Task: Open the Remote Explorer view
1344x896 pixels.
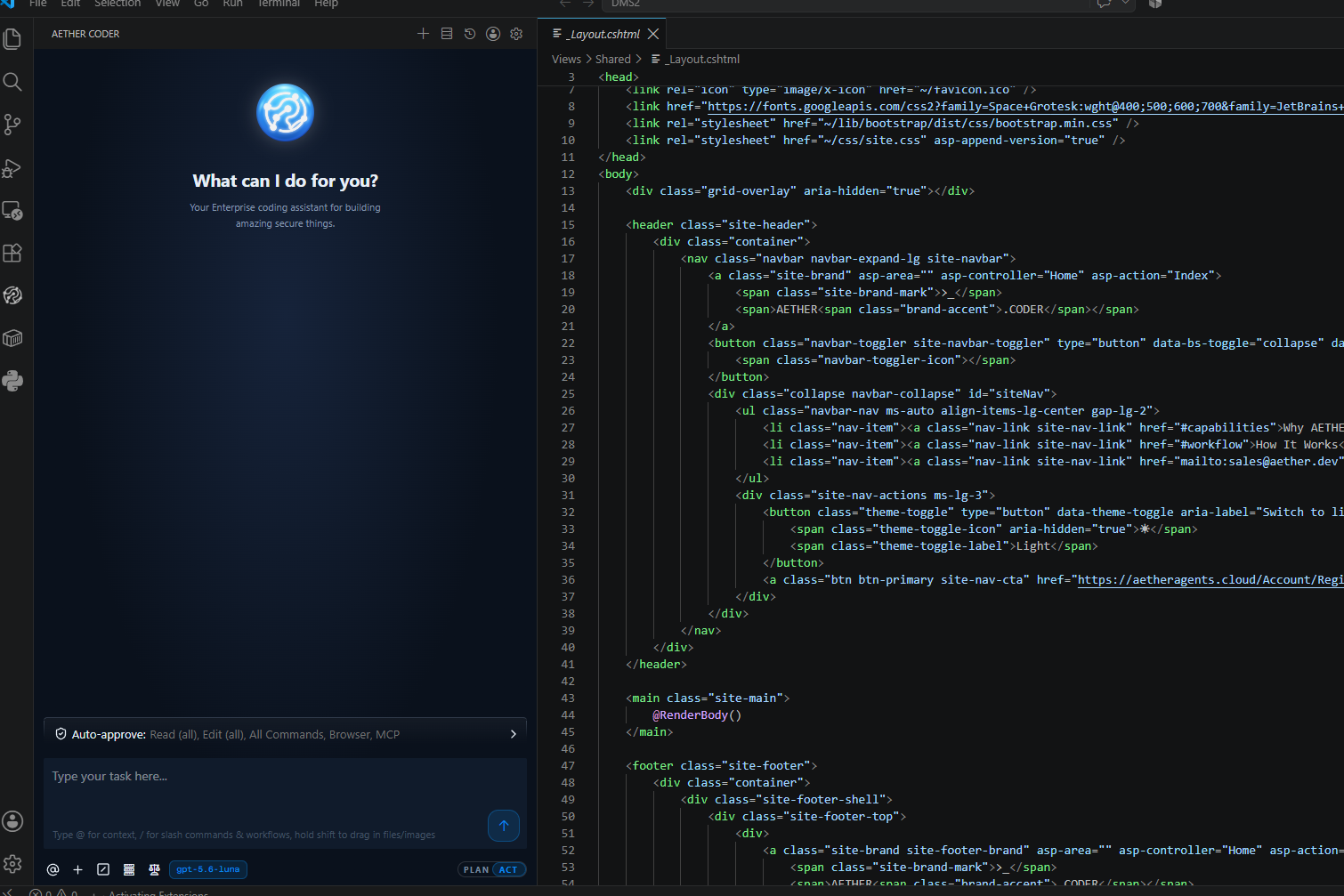Action: (x=12, y=210)
